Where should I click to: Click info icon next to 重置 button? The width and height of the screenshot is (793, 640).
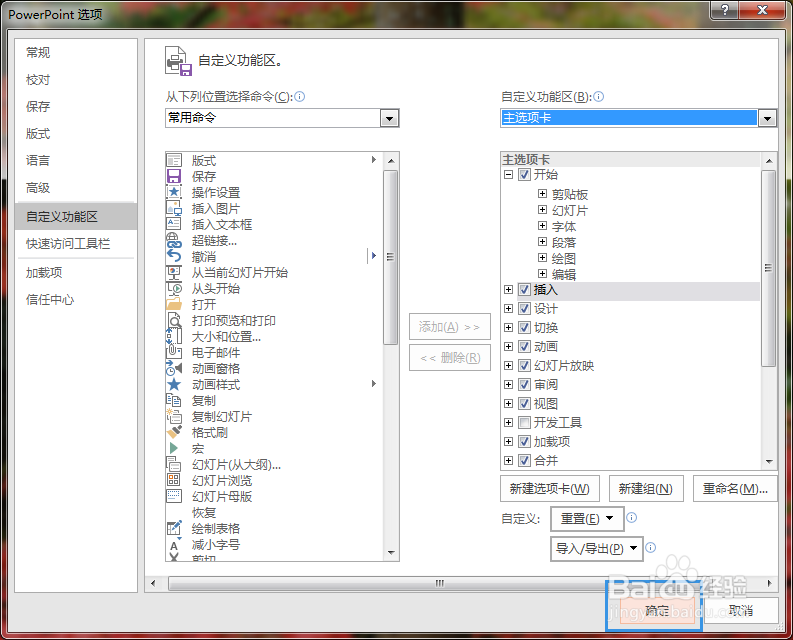[x=632, y=518]
